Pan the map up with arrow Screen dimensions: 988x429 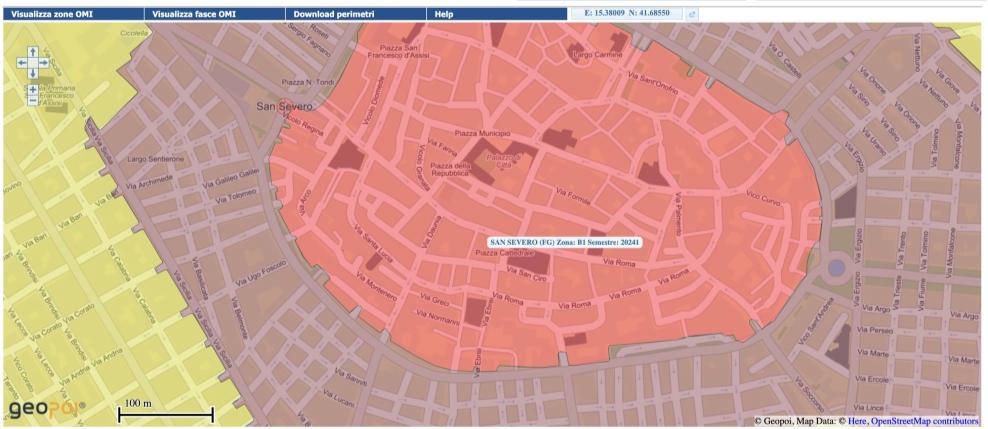[33, 50]
